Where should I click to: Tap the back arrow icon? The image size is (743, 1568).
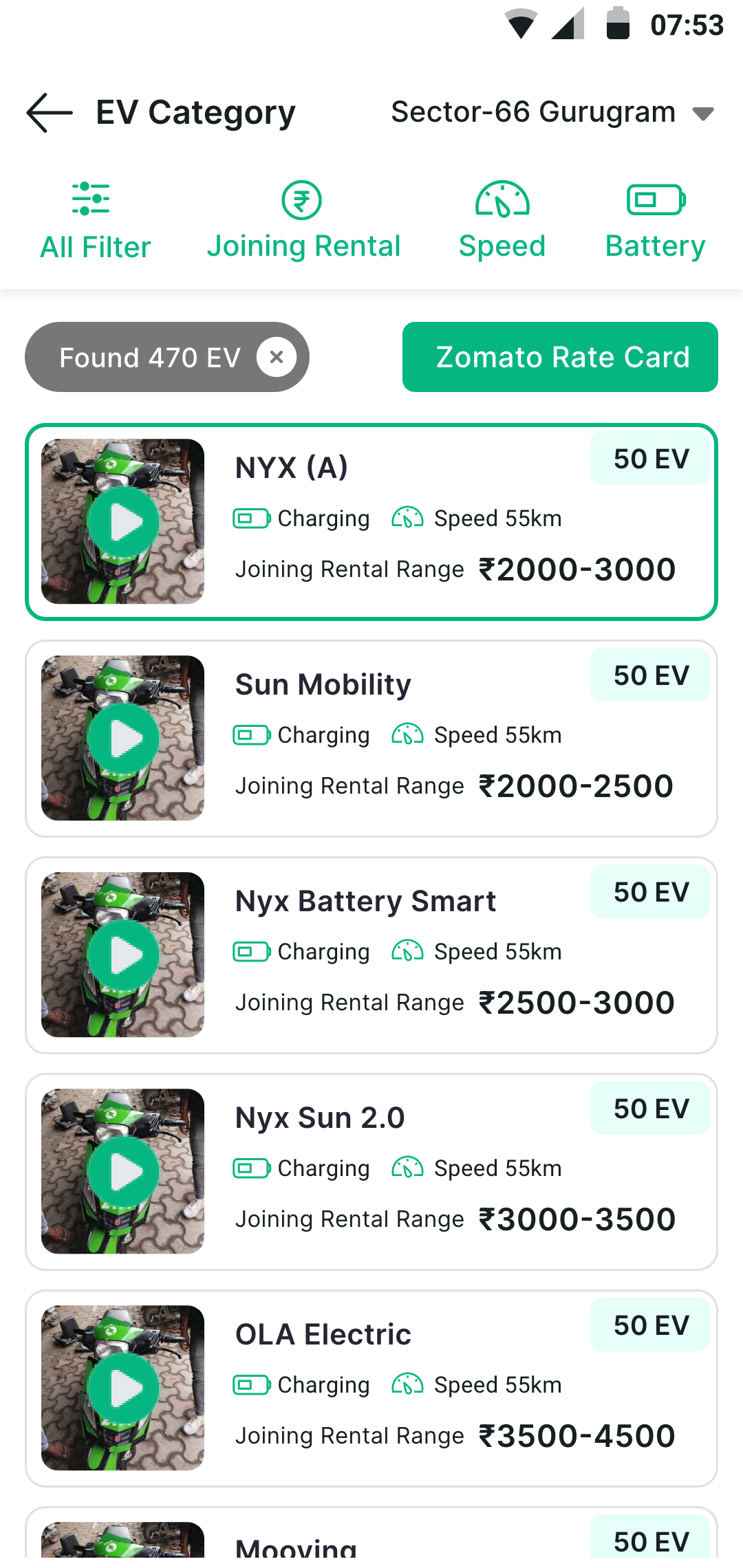tap(50, 113)
